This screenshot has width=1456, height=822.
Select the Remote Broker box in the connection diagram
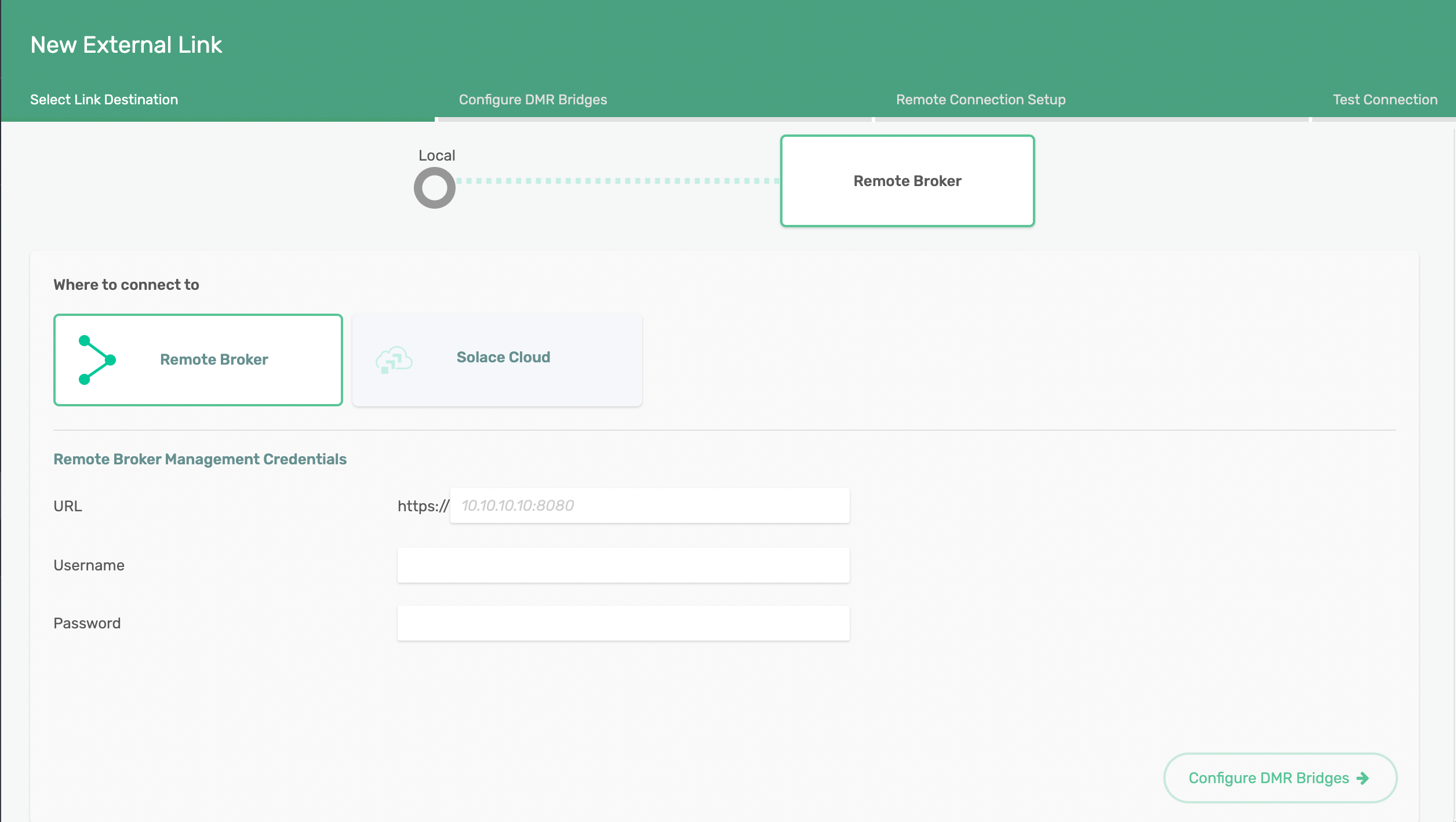pos(907,180)
